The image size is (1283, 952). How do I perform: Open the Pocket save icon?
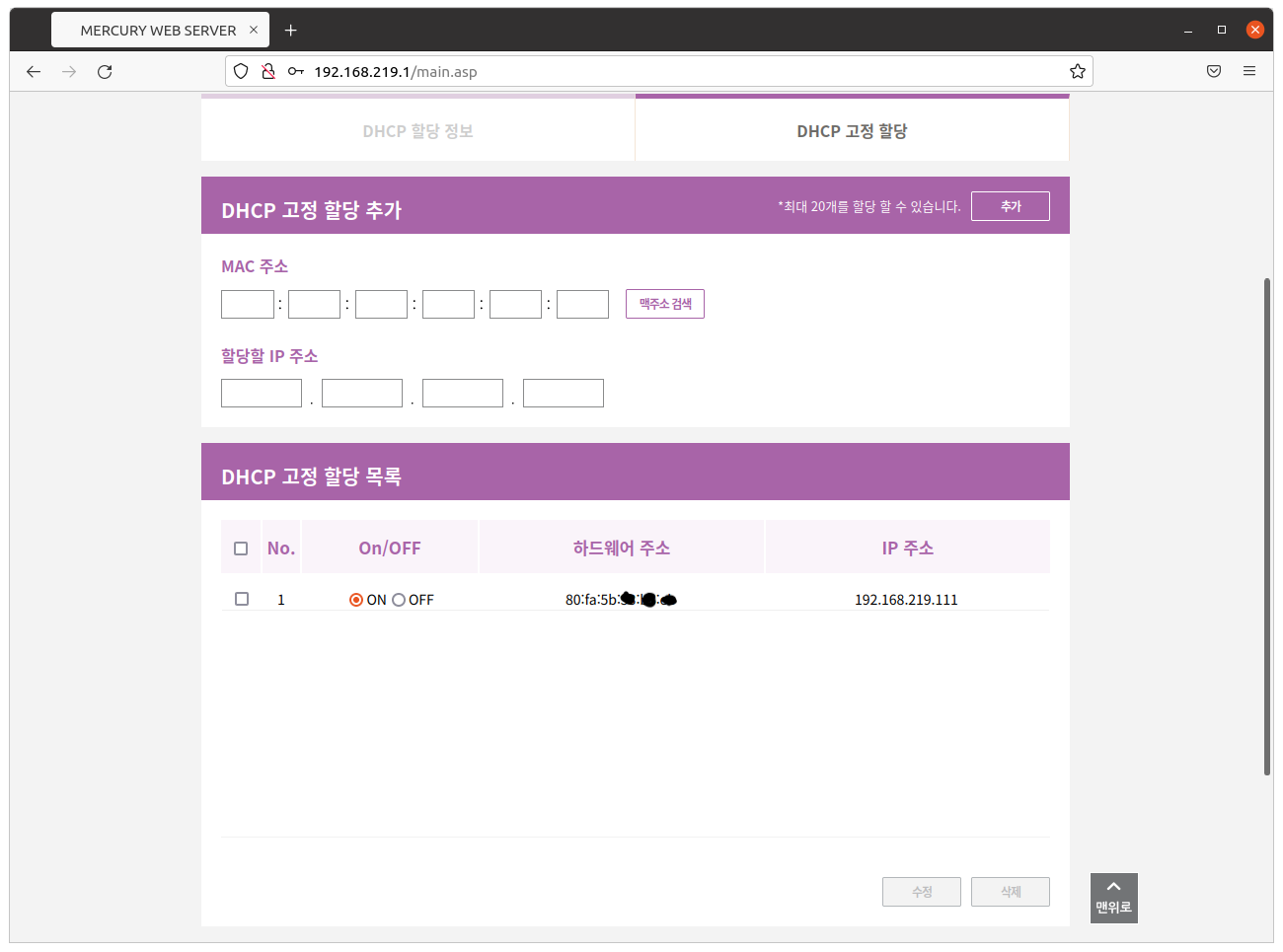1214,71
